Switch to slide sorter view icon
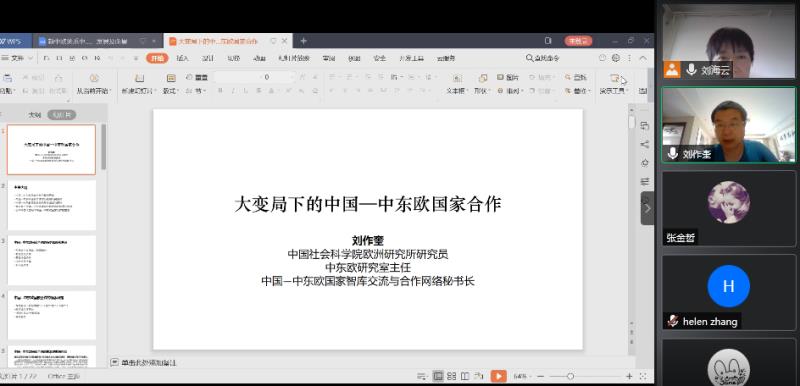The image size is (800, 386). click(451, 376)
